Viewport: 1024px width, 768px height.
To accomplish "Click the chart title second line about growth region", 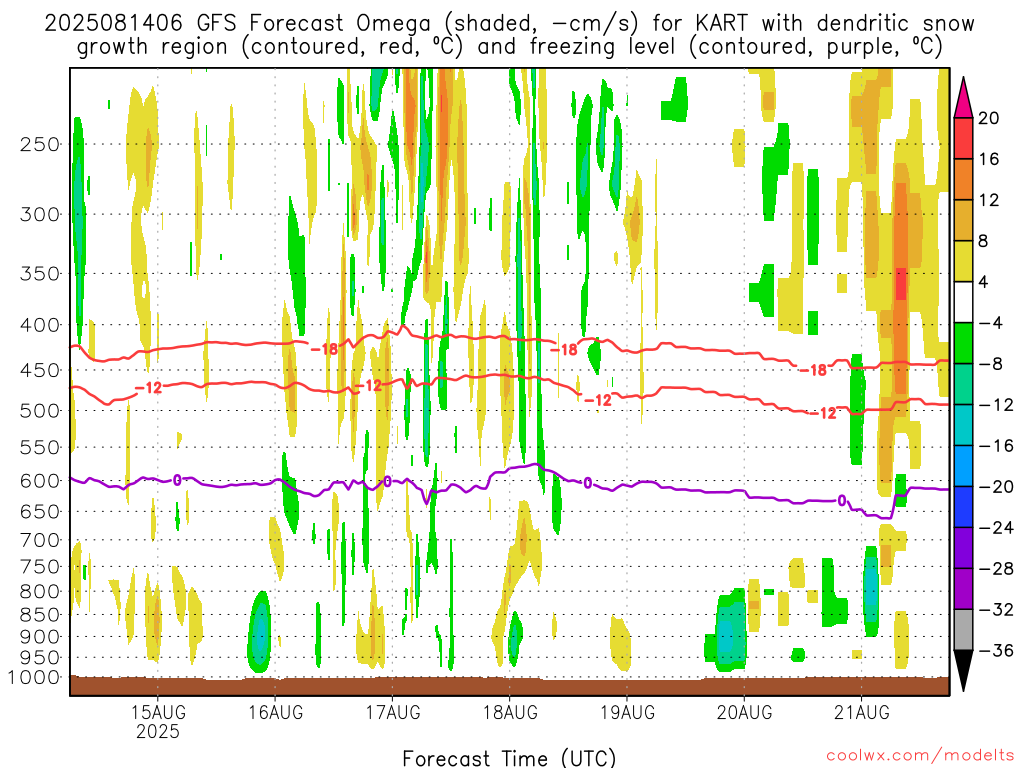I will (x=509, y=47).
